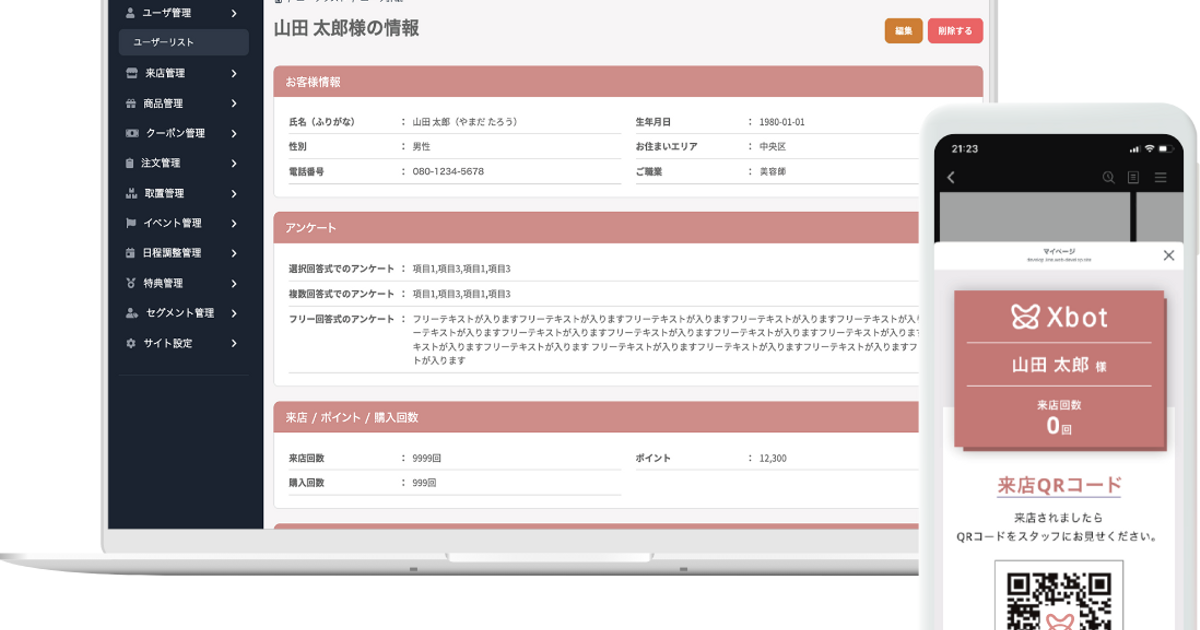Click the store icon beside 来店管理
This screenshot has height=630, width=1200.
[131, 73]
